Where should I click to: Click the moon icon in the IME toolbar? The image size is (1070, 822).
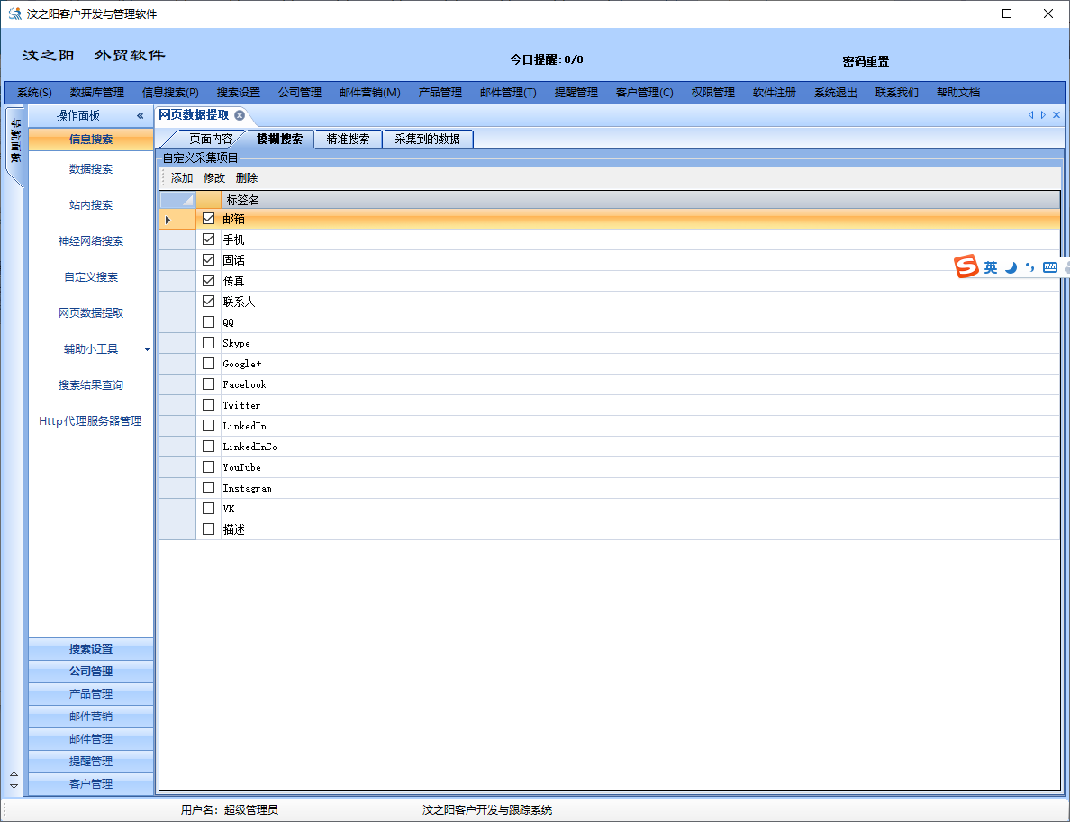point(1011,268)
